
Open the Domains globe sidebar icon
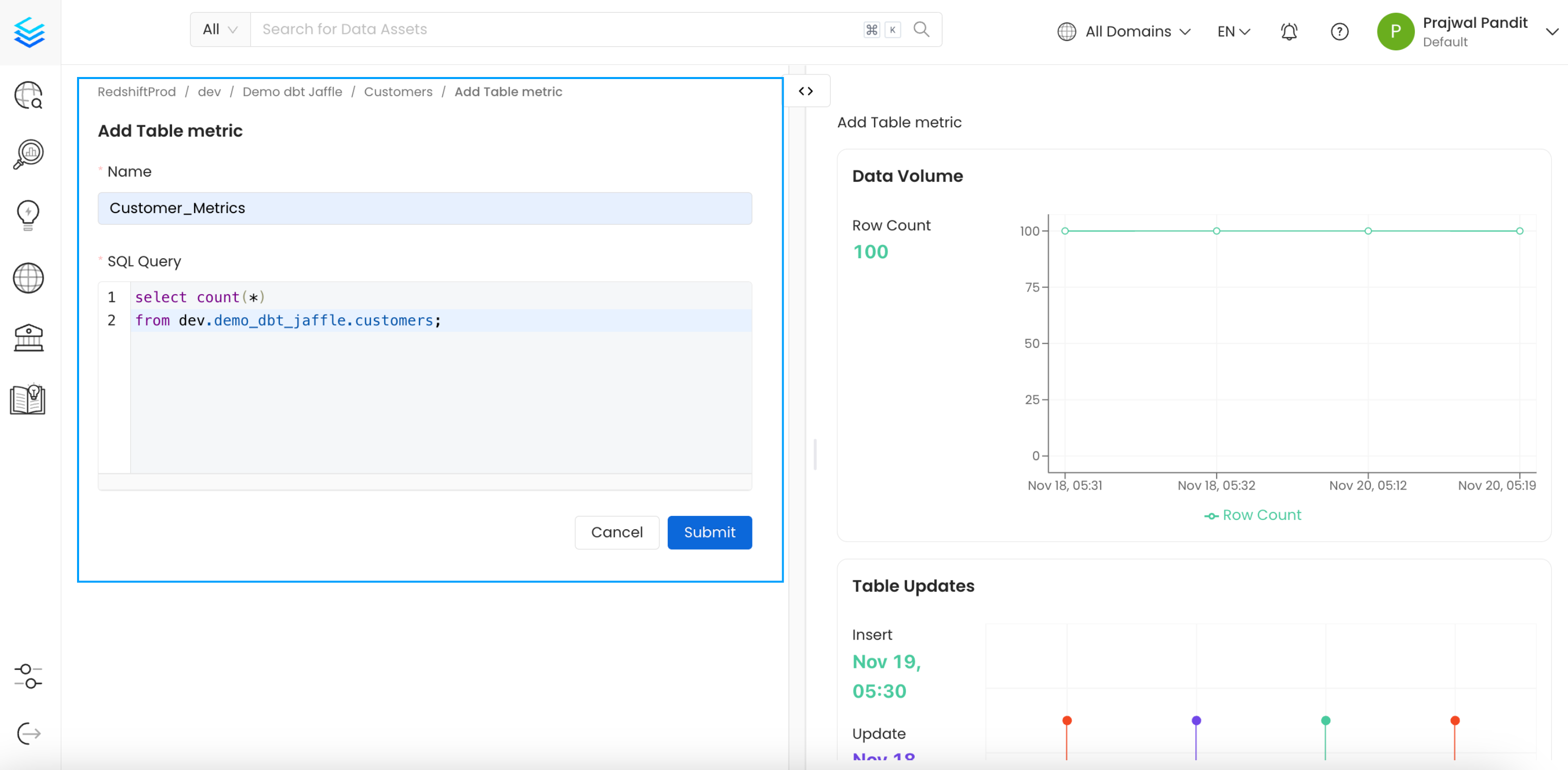point(29,278)
